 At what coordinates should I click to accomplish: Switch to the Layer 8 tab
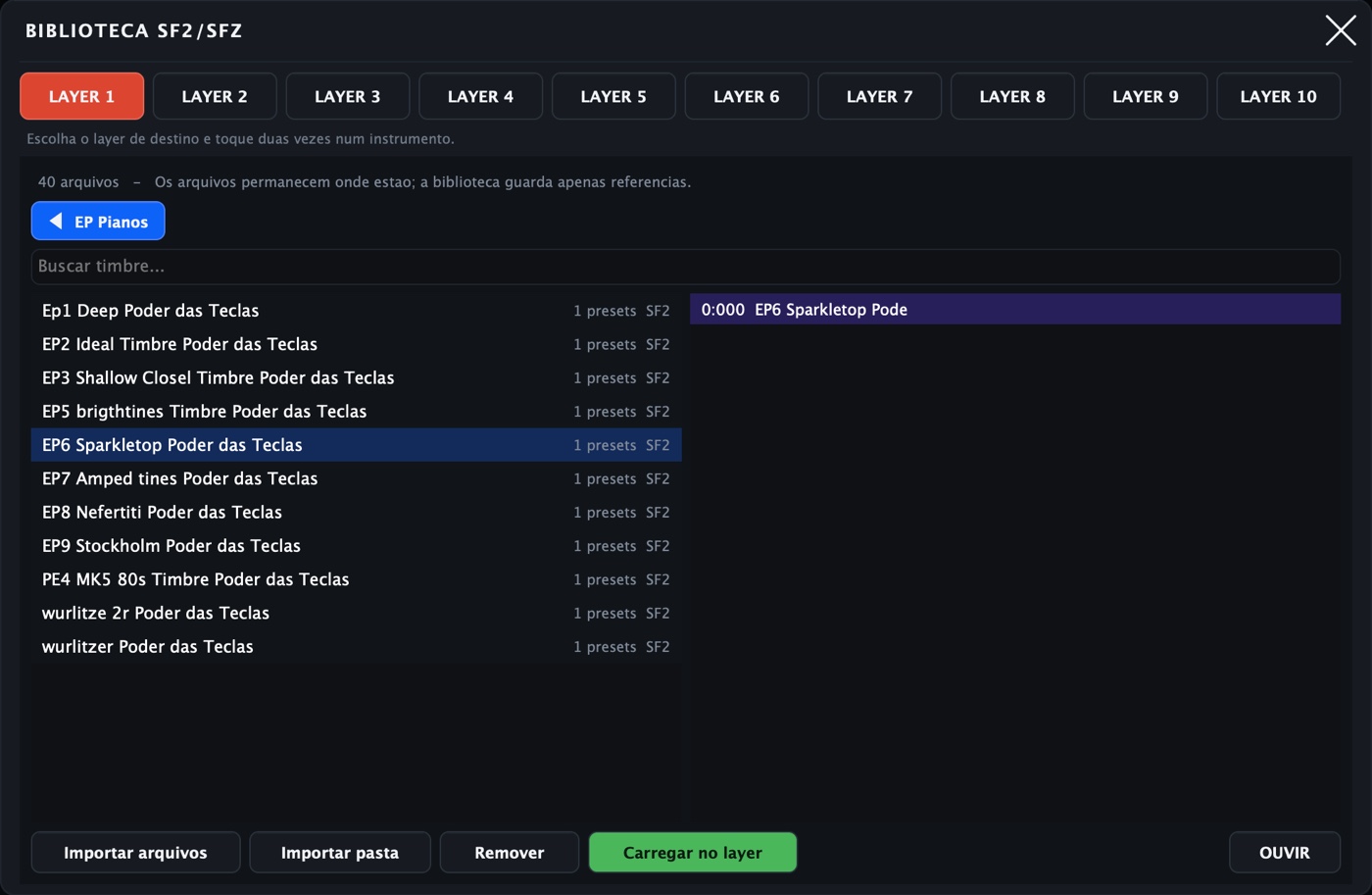1012,96
